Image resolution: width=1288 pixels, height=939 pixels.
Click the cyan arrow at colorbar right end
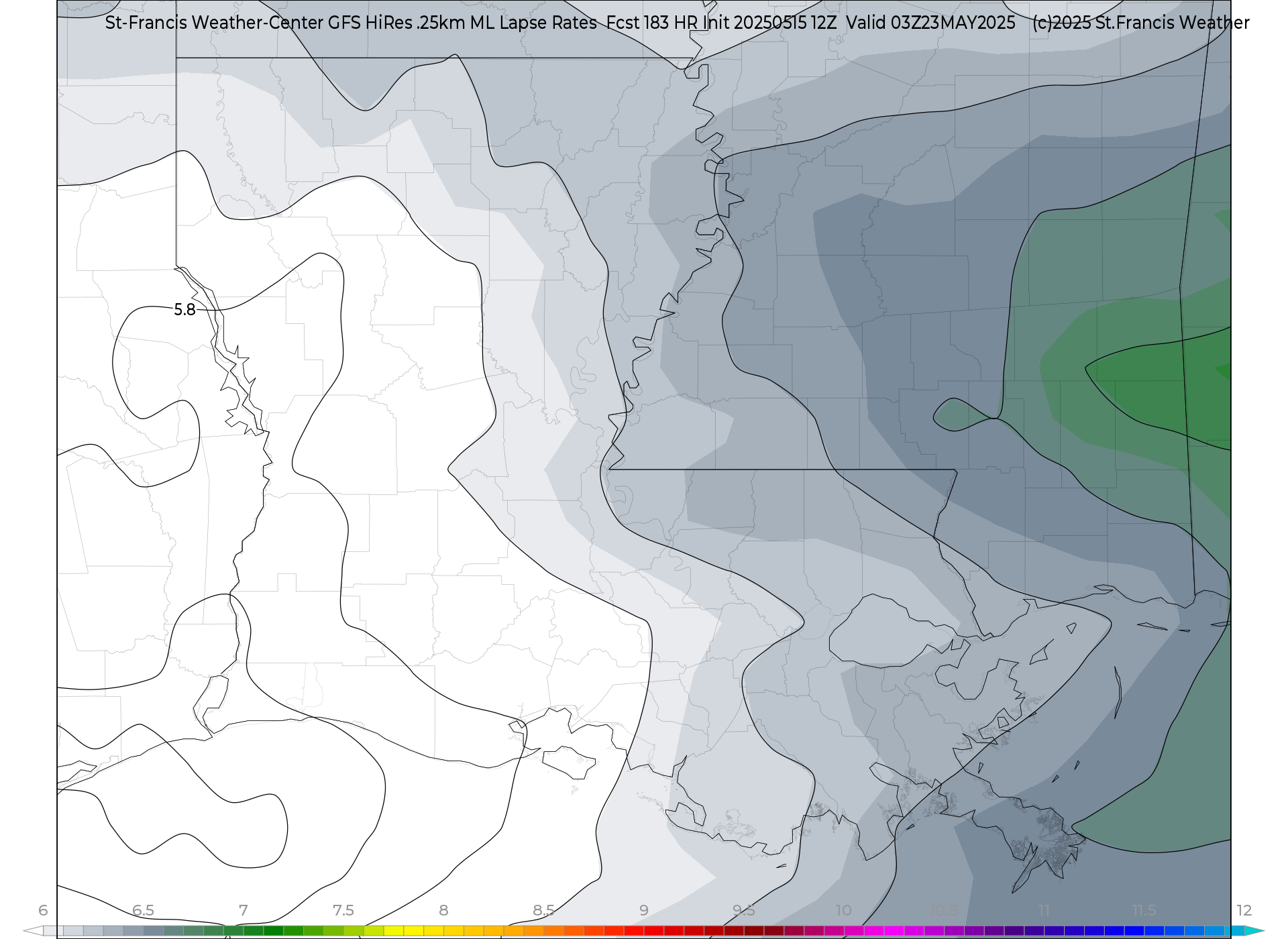click(1254, 931)
